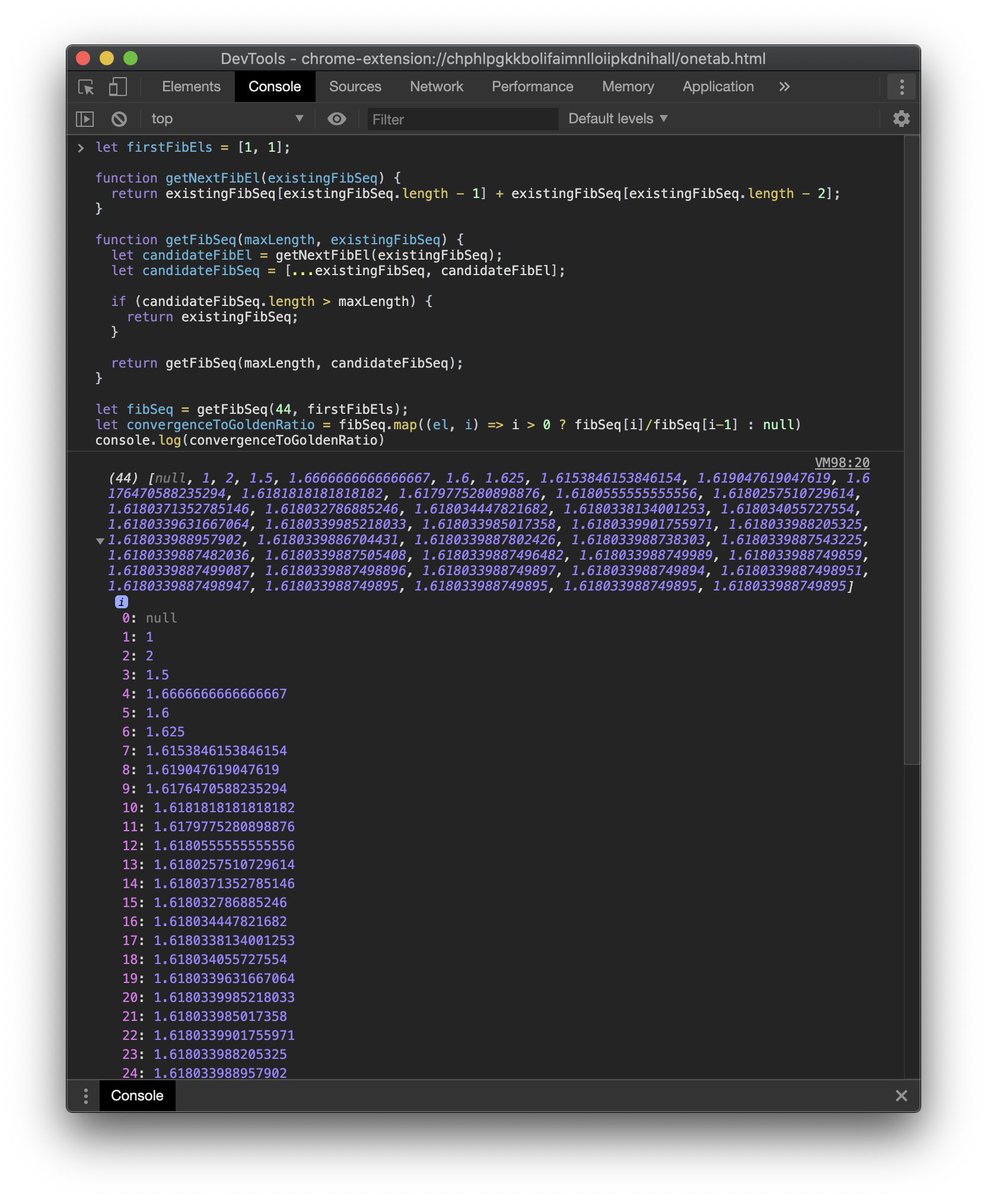Open the drawer three-dot menu
This screenshot has height=1200, width=987.
[x=86, y=1095]
